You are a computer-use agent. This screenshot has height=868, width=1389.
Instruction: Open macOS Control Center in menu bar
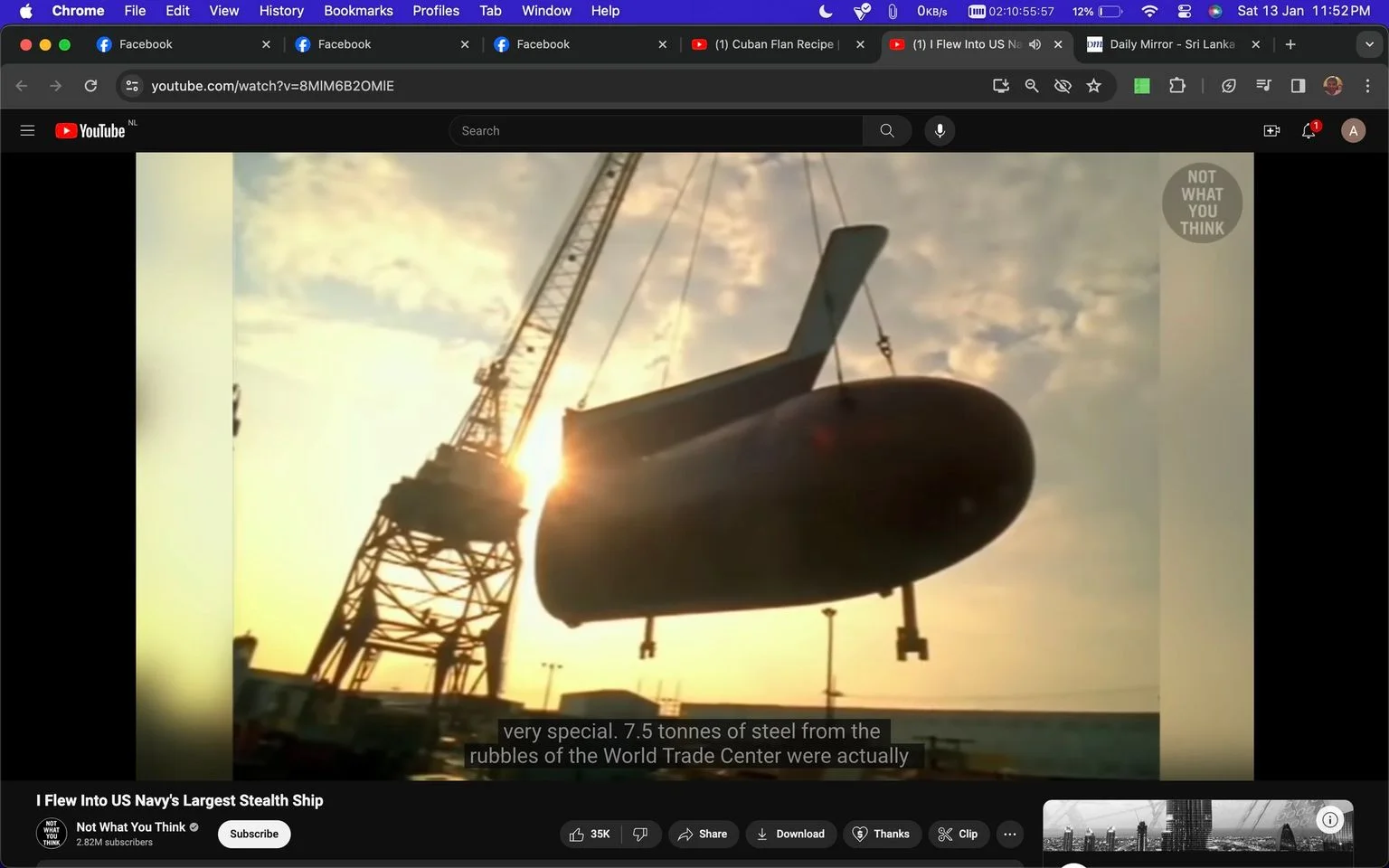click(x=1185, y=11)
